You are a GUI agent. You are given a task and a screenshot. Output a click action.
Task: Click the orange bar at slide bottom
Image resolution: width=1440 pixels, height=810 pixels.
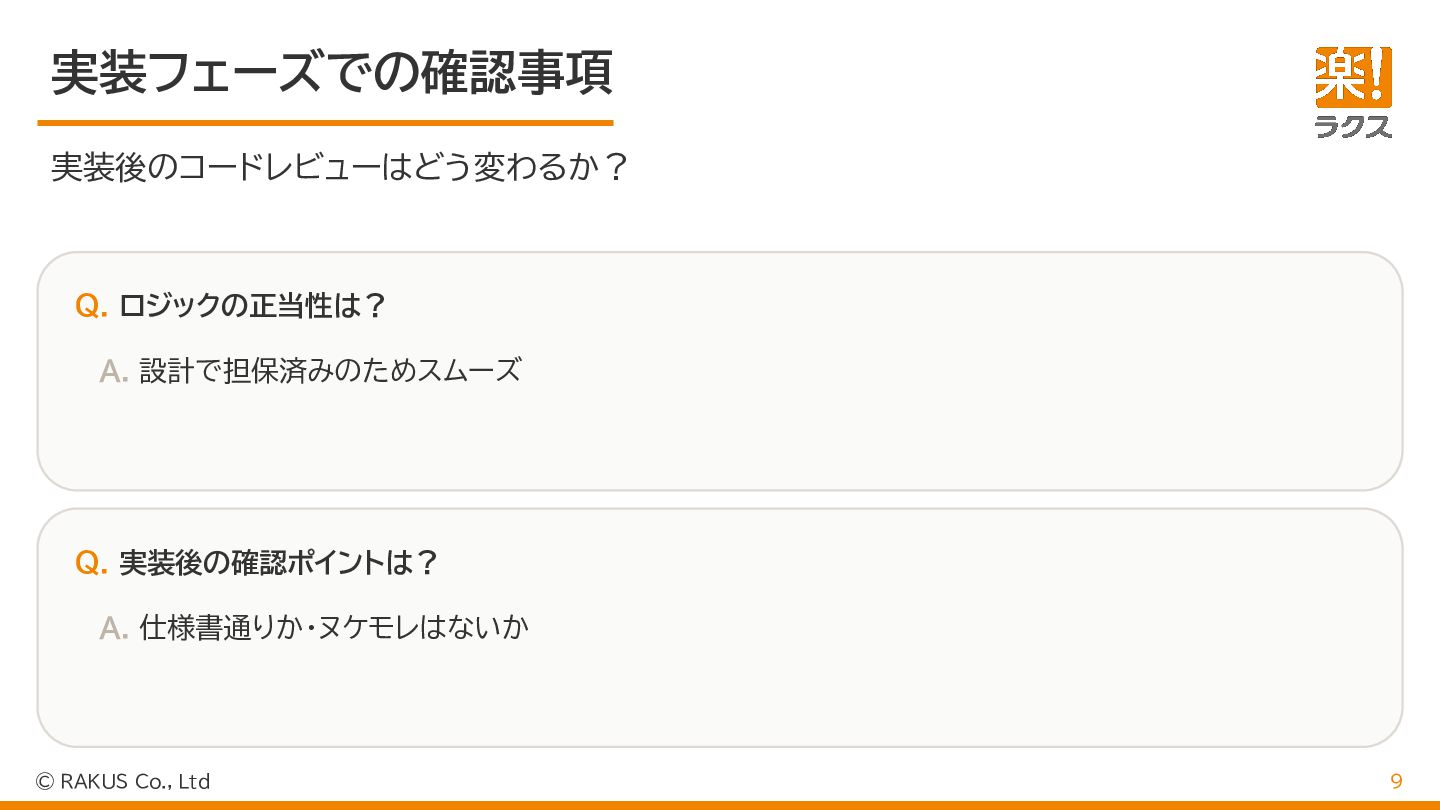[x=720, y=804]
